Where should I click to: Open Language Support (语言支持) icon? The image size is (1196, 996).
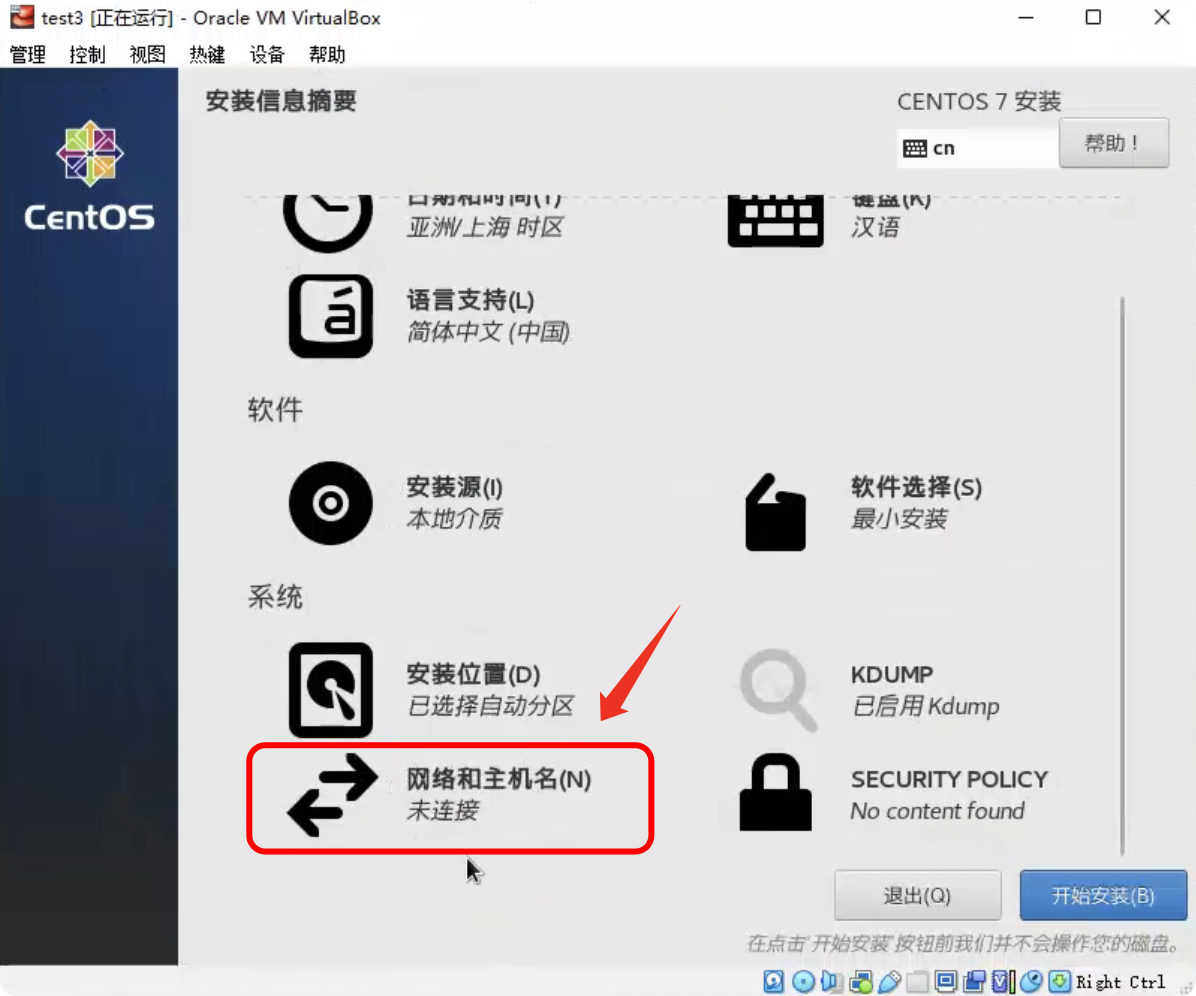tap(330, 316)
